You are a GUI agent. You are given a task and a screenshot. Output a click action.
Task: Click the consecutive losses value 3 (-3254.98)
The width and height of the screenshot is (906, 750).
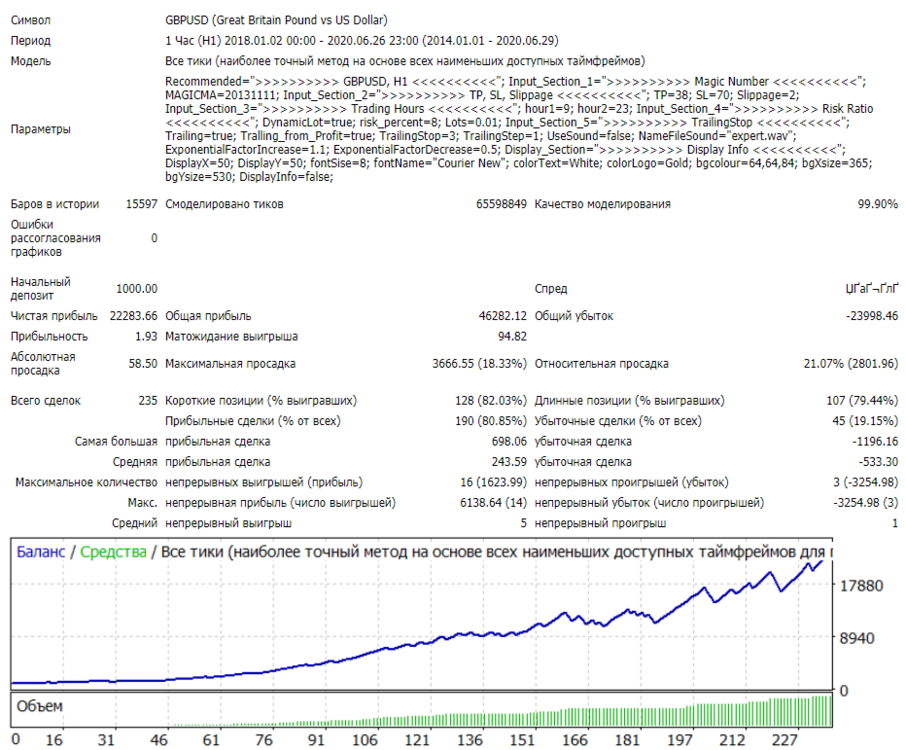pos(866,482)
